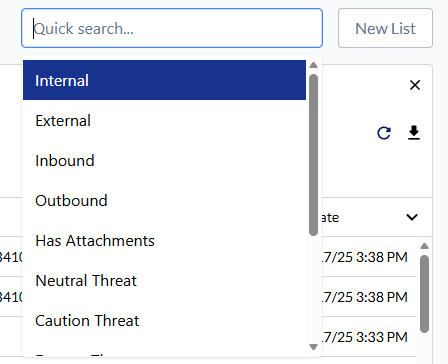Click the New List button
This screenshot has height=364, width=448.
pos(385,28)
